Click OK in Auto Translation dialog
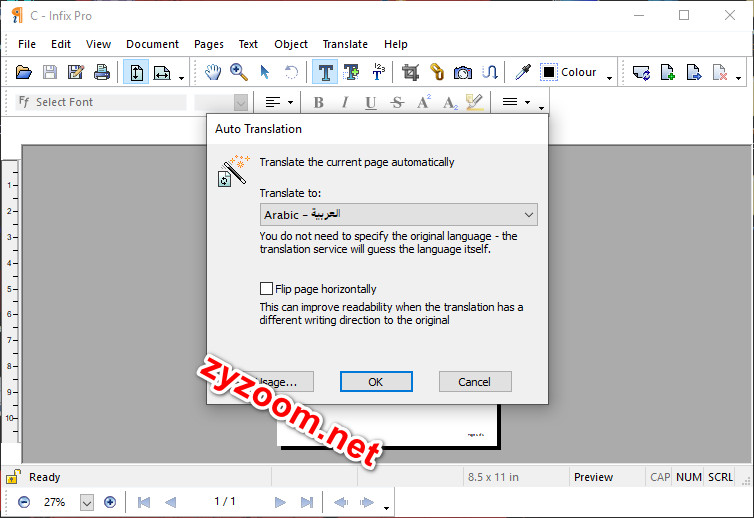The height and width of the screenshot is (518, 754). point(376,382)
